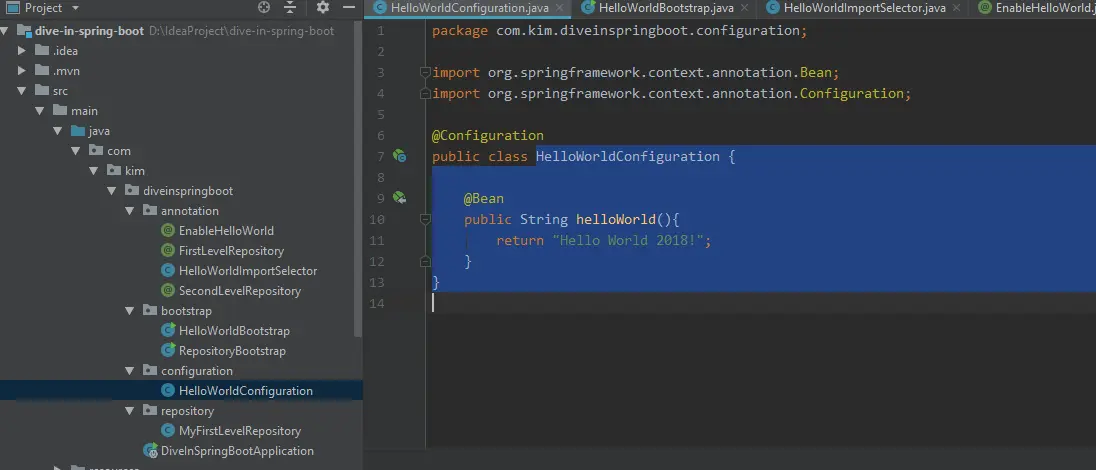Collapse the kim package
Screen dimensions: 1096x470
94,171
